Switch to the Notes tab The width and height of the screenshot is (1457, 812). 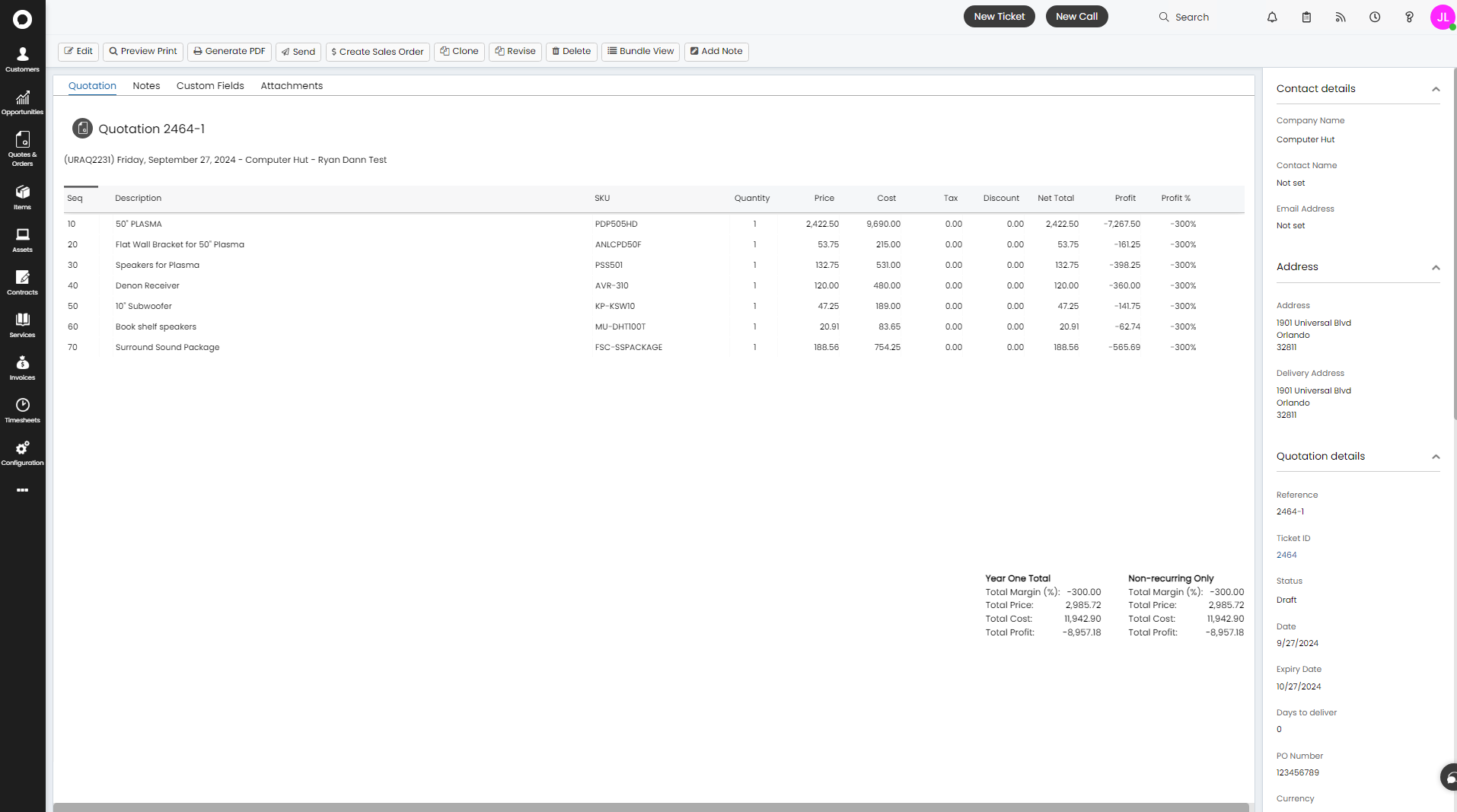click(146, 86)
